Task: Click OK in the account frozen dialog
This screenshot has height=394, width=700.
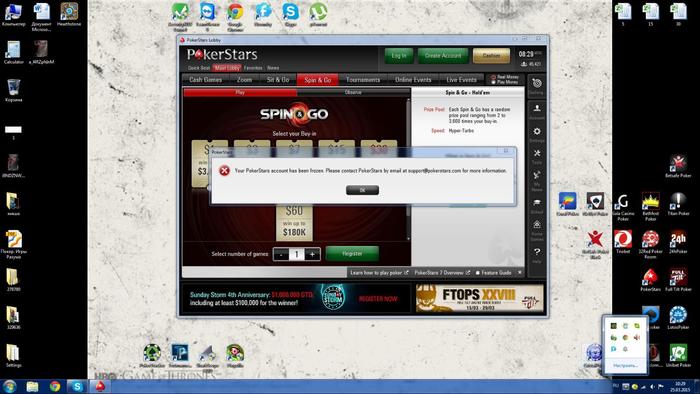Action: (x=362, y=190)
